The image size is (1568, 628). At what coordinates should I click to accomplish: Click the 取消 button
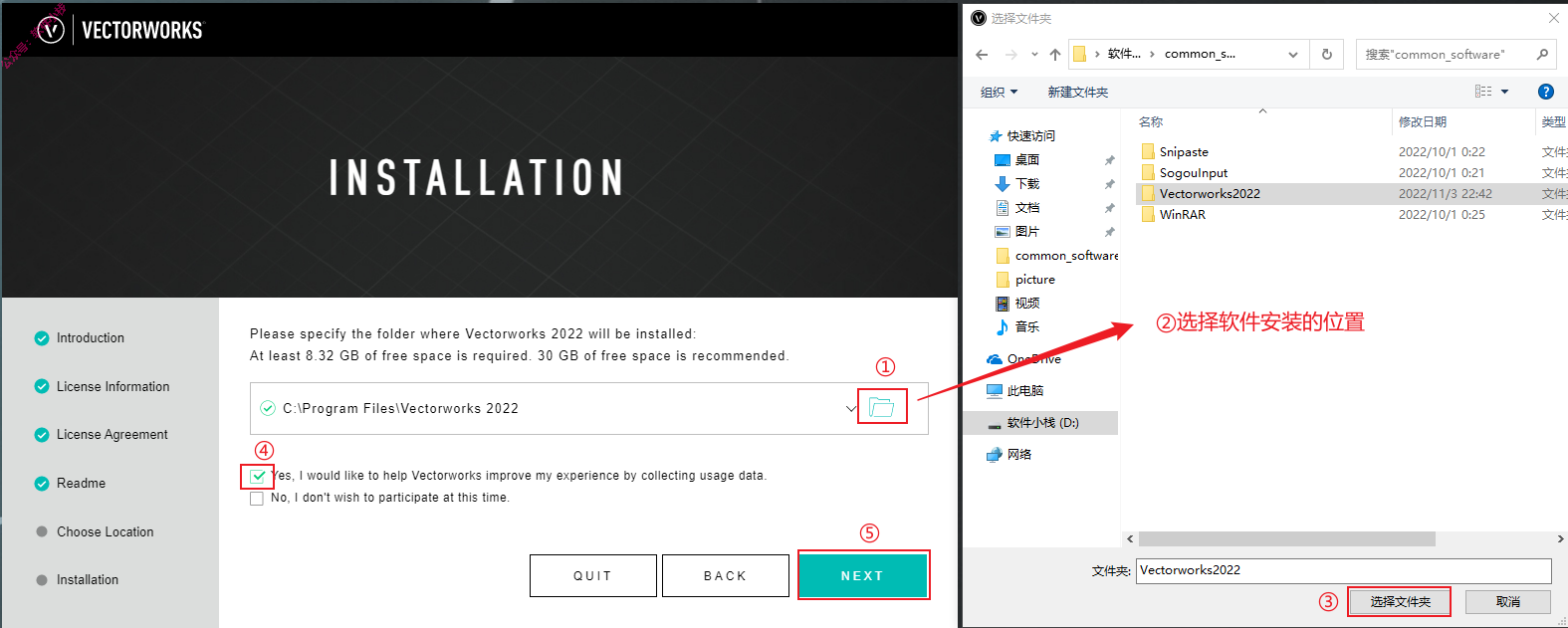1508,602
